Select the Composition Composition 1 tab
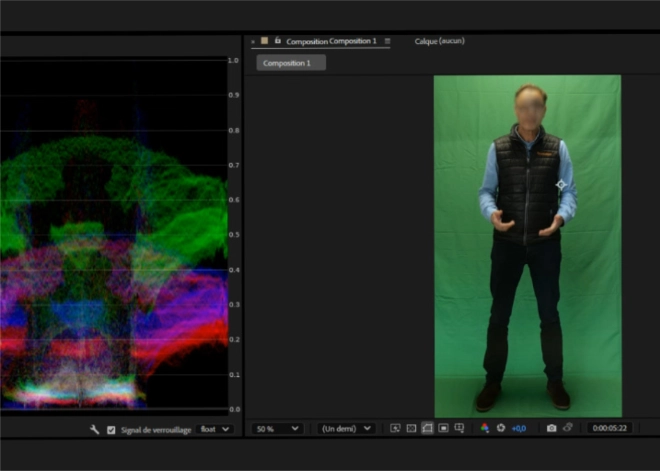Viewport: 660px width, 471px height. [331, 41]
